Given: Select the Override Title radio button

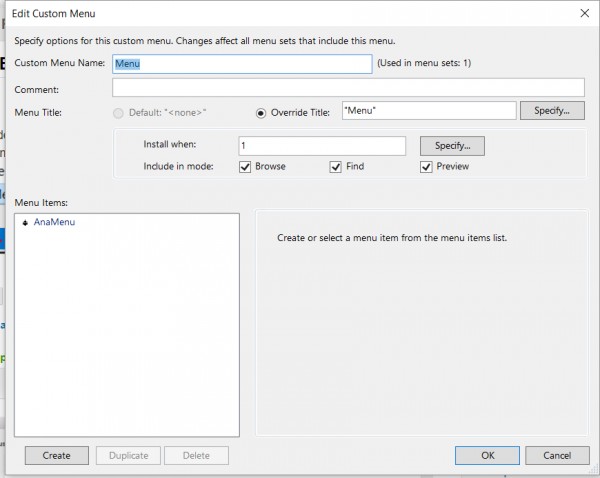Looking at the screenshot, I should click(261, 113).
